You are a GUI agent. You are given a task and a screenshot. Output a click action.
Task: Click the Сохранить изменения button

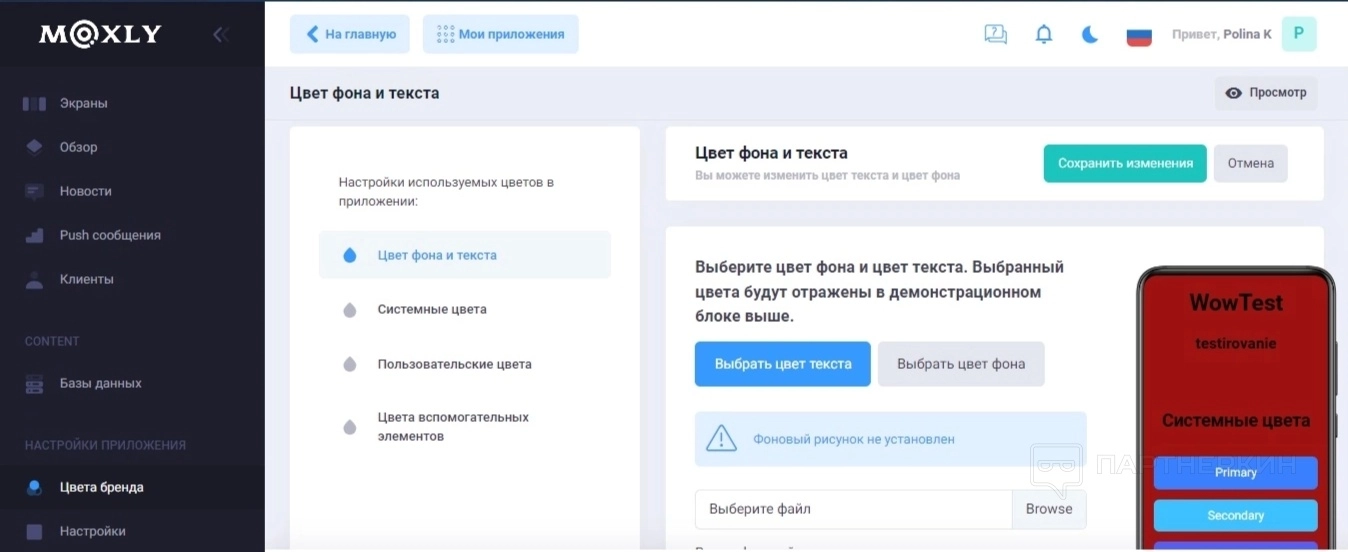(1125, 164)
